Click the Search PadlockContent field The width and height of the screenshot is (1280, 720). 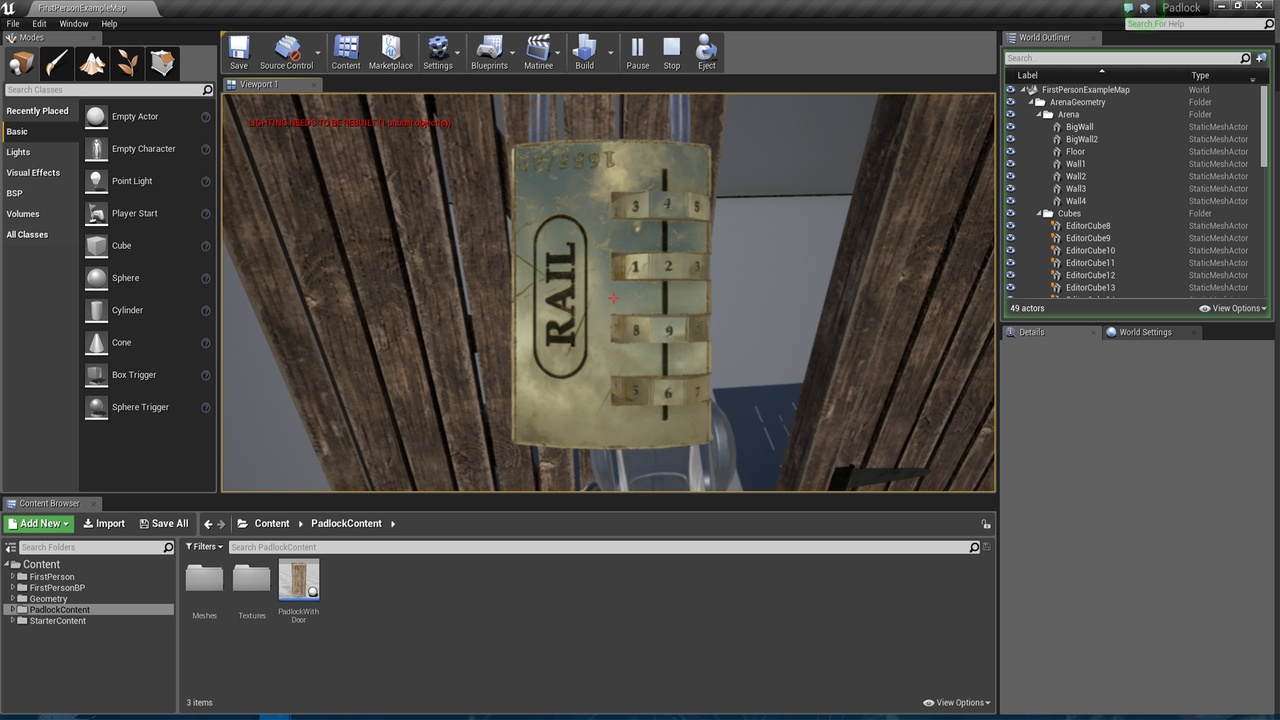604,547
